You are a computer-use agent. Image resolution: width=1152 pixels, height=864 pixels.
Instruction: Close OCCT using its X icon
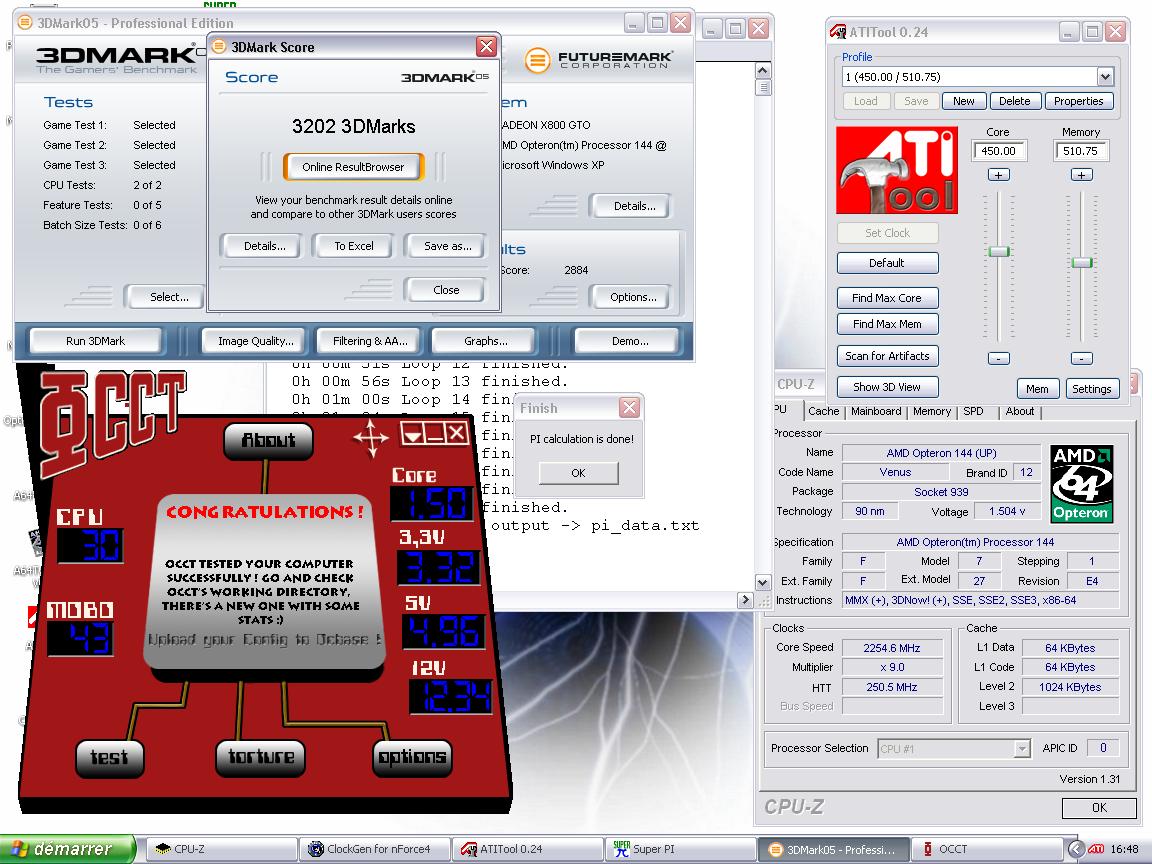(456, 433)
